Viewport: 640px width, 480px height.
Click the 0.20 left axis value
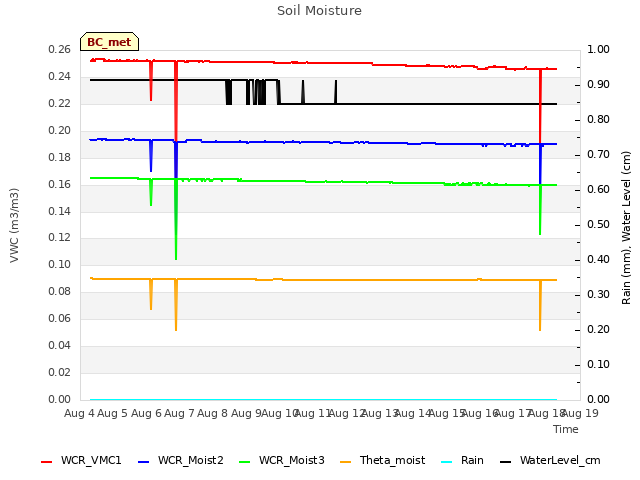60,130
